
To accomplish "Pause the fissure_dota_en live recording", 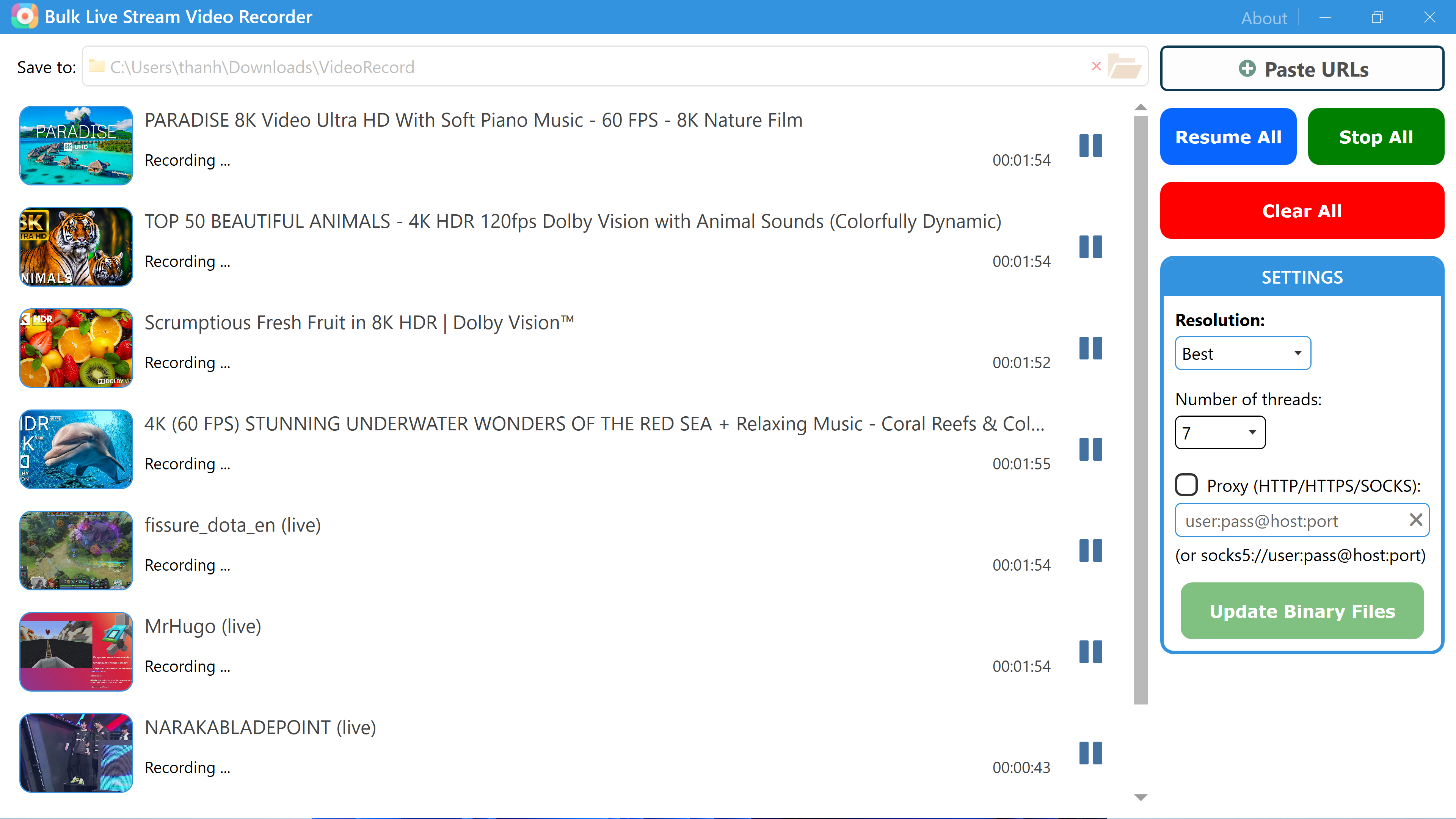I will [x=1090, y=551].
